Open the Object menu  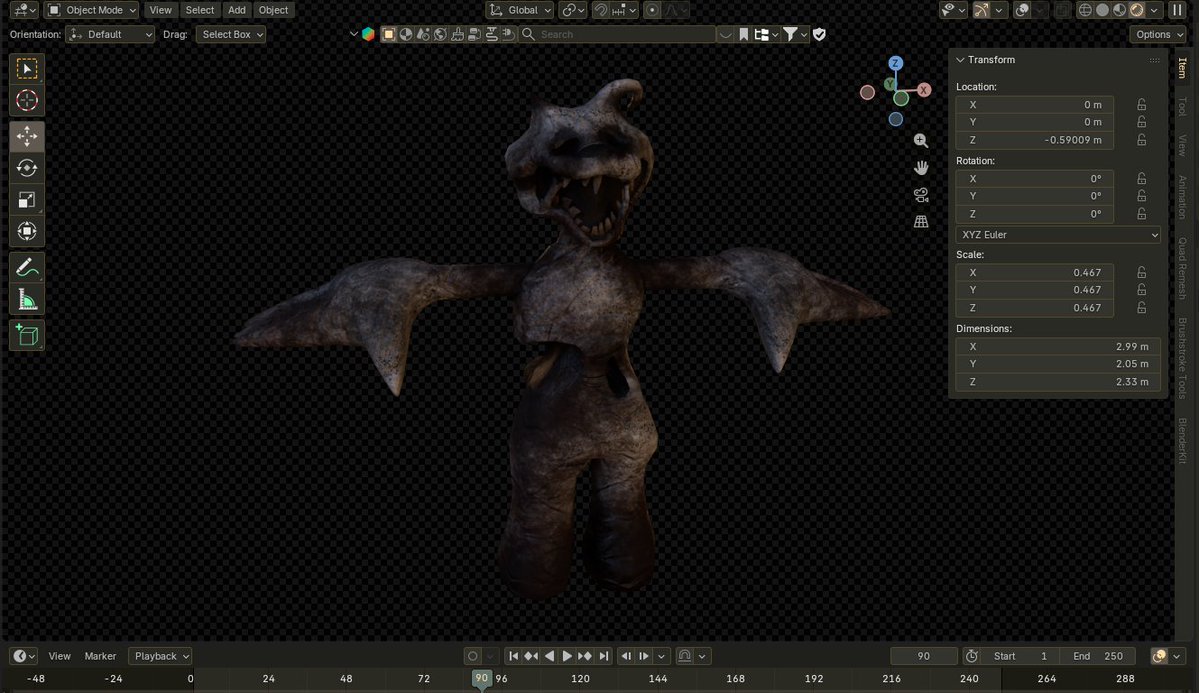(x=274, y=10)
